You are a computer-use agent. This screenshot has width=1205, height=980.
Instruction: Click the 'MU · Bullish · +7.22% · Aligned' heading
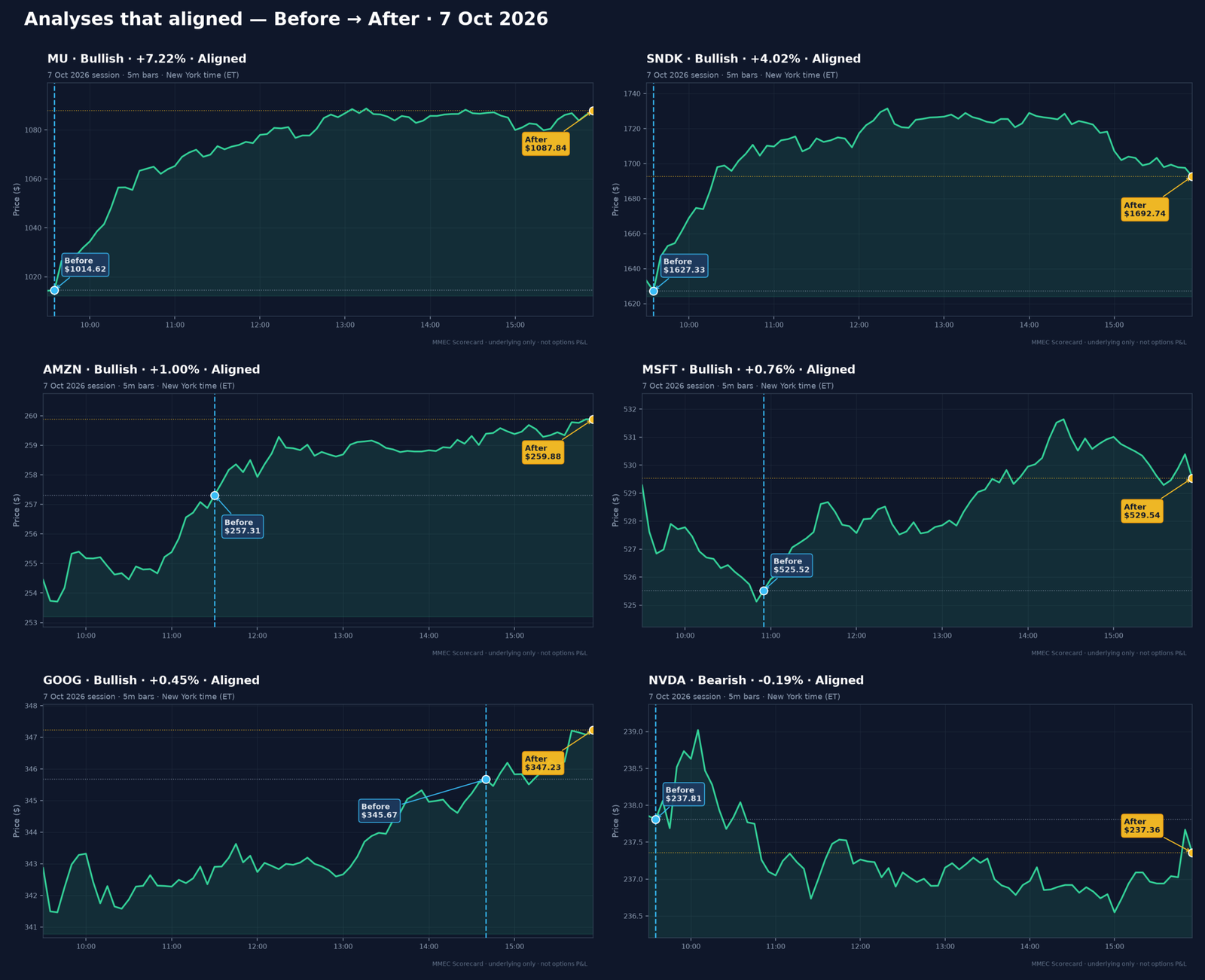[147, 59]
